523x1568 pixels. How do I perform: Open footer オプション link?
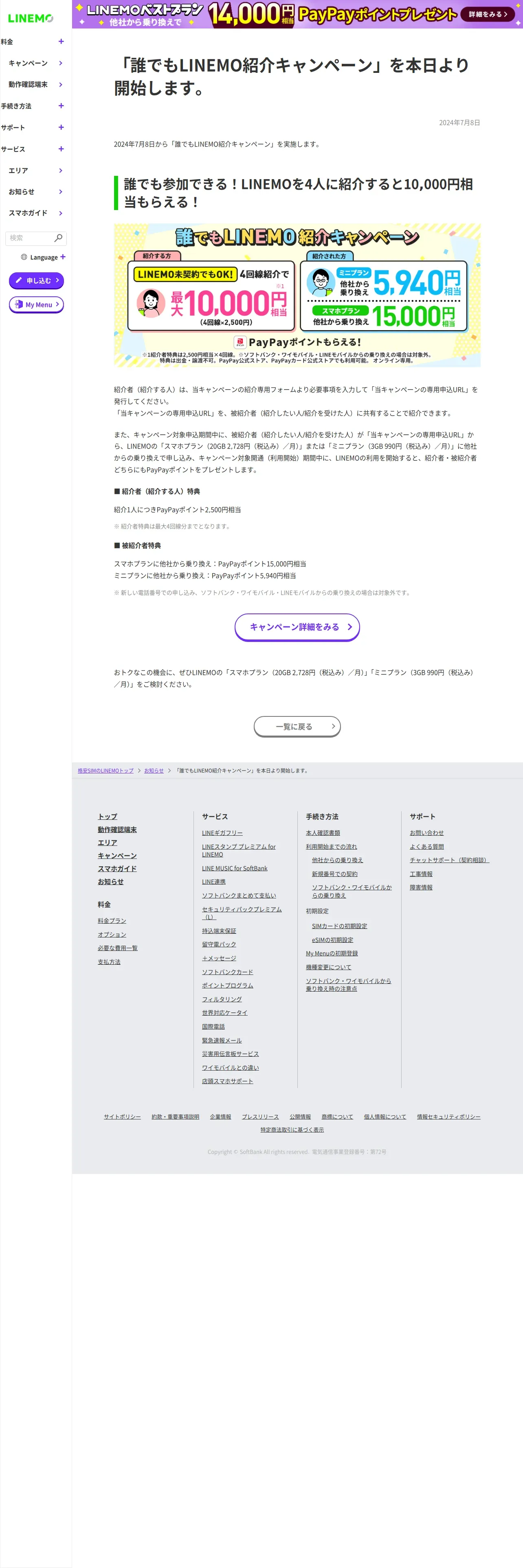click(x=112, y=934)
